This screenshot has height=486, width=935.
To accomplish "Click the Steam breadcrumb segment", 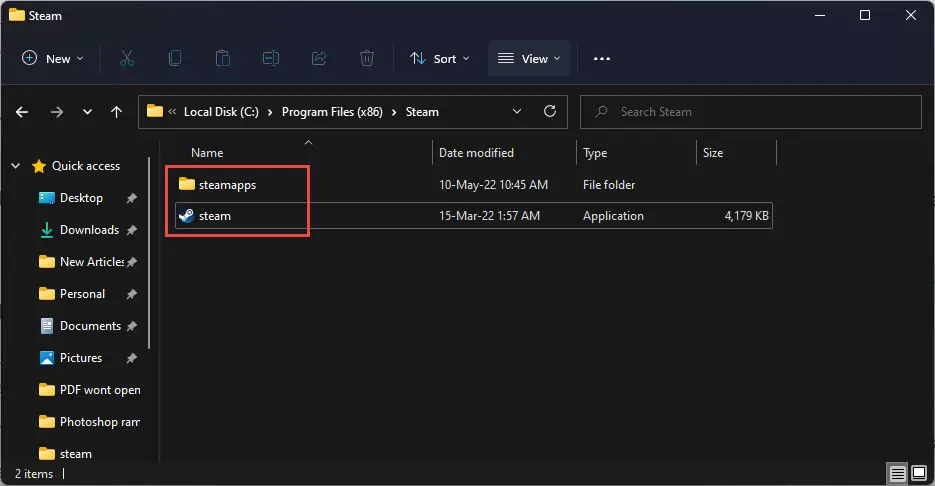I will [x=422, y=112].
